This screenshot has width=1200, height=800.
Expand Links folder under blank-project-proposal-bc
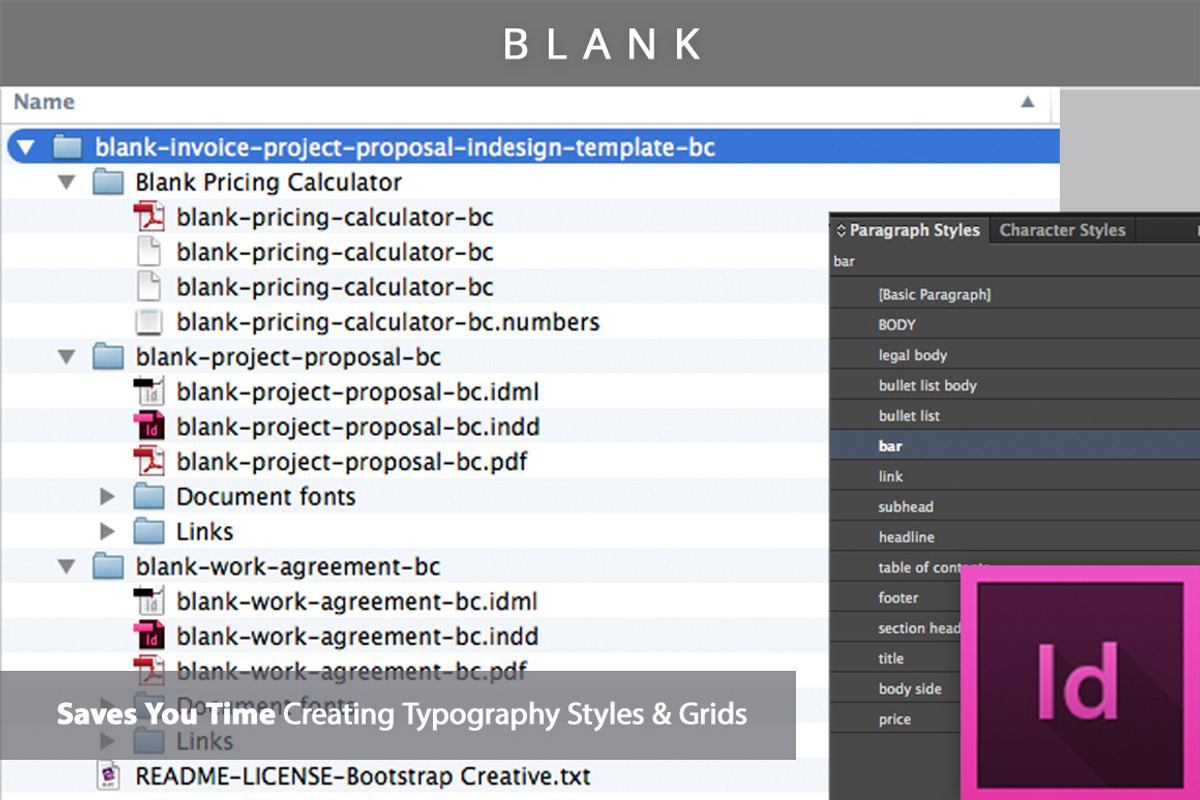point(108,532)
